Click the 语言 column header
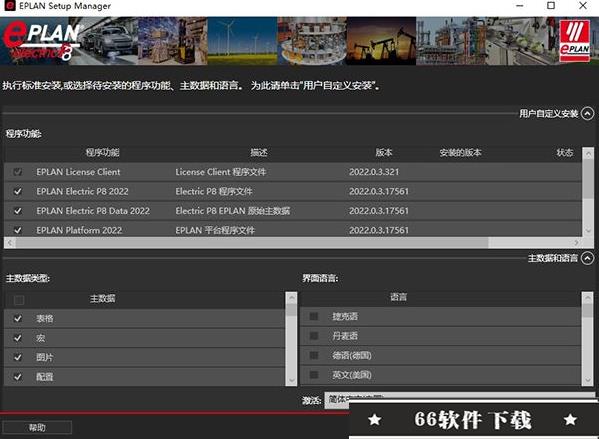Viewport: 599px width, 439px height. click(398, 297)
